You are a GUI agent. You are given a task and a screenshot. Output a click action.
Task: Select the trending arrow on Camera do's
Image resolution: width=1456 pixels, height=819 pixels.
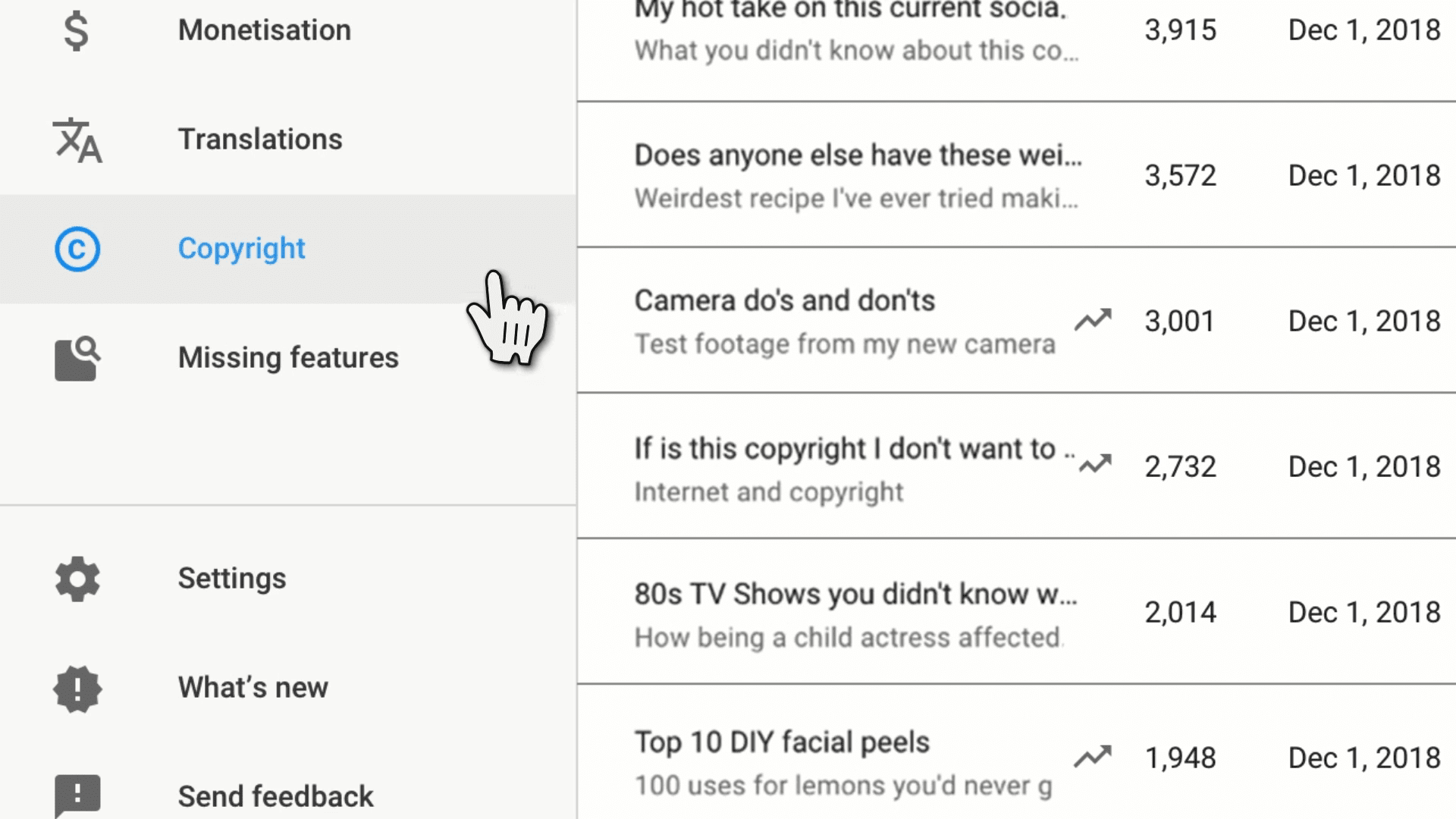click(1094, 319)
